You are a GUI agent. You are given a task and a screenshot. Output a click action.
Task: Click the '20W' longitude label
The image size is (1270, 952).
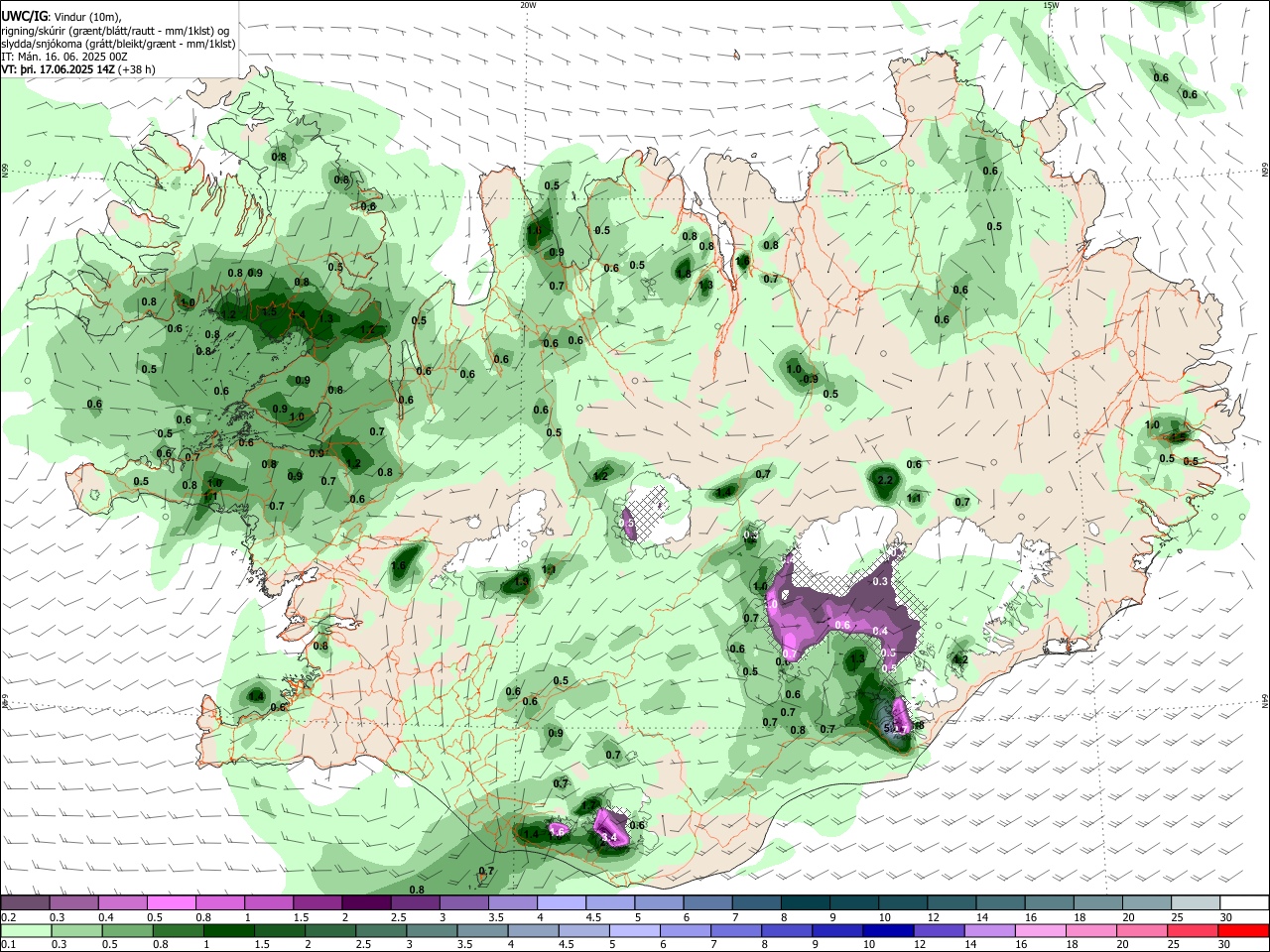point(528,5)
